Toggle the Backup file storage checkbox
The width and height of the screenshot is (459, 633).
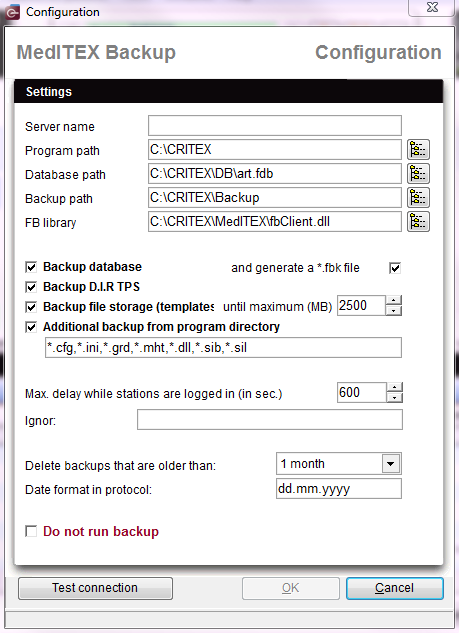[x=31, y=307]
